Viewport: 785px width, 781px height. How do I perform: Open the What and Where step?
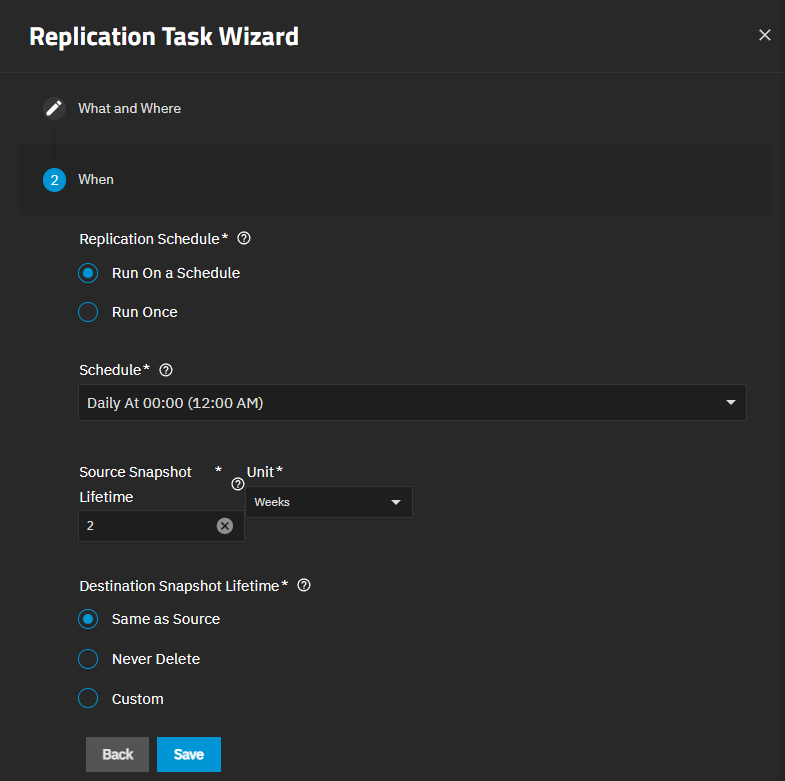tap(129, 108)
